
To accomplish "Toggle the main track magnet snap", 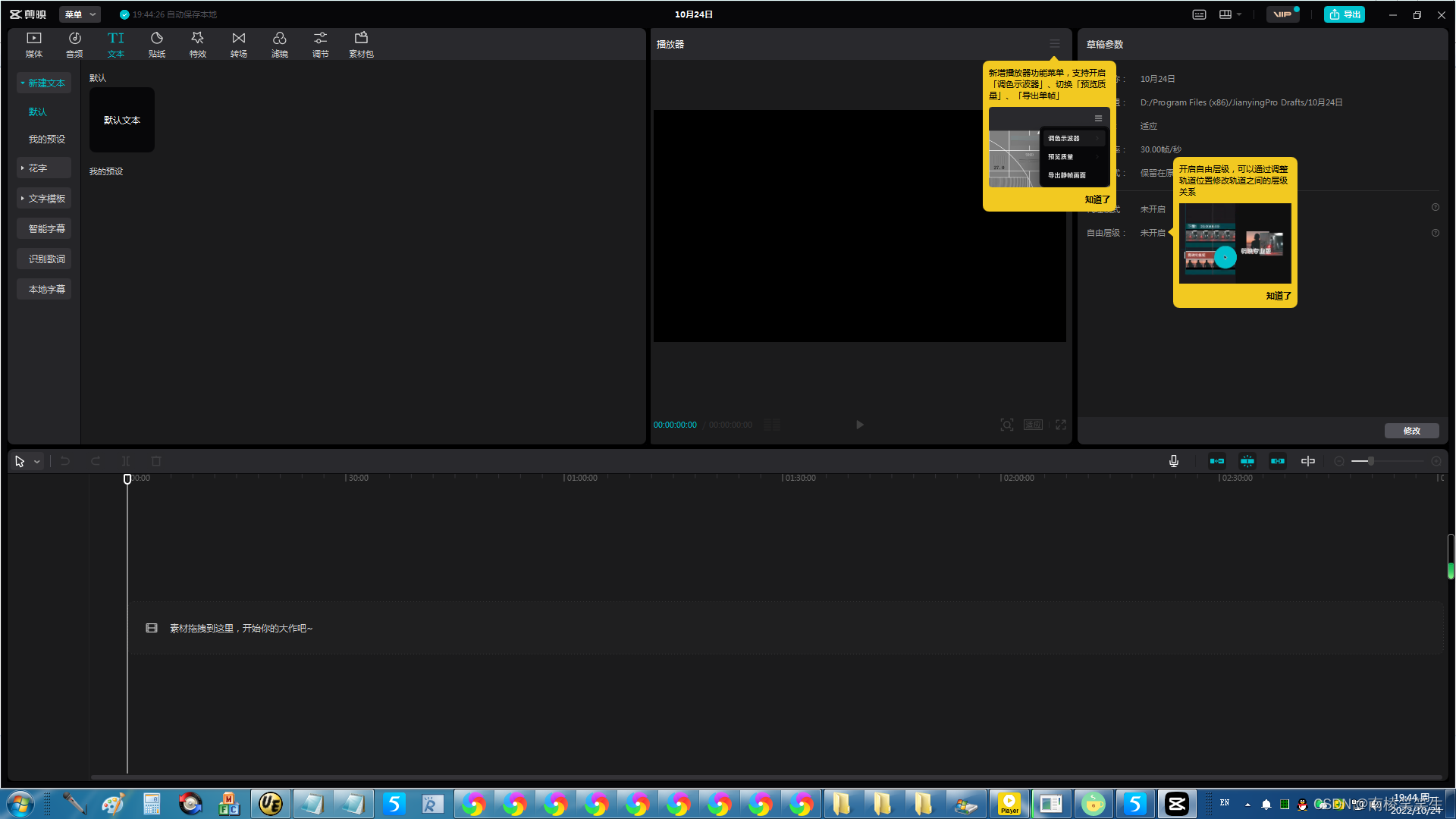I will [x=1217, y=461].
